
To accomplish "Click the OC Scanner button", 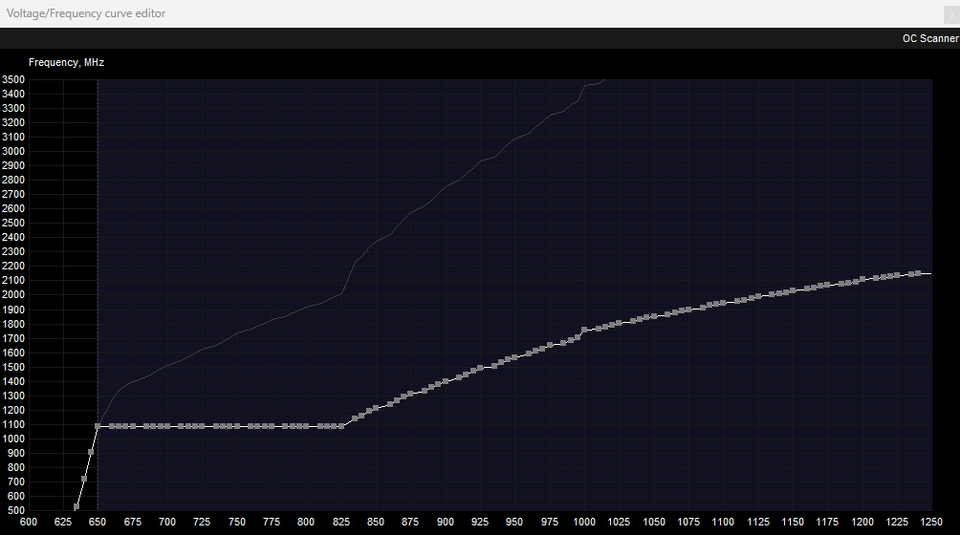I will 929,38.
